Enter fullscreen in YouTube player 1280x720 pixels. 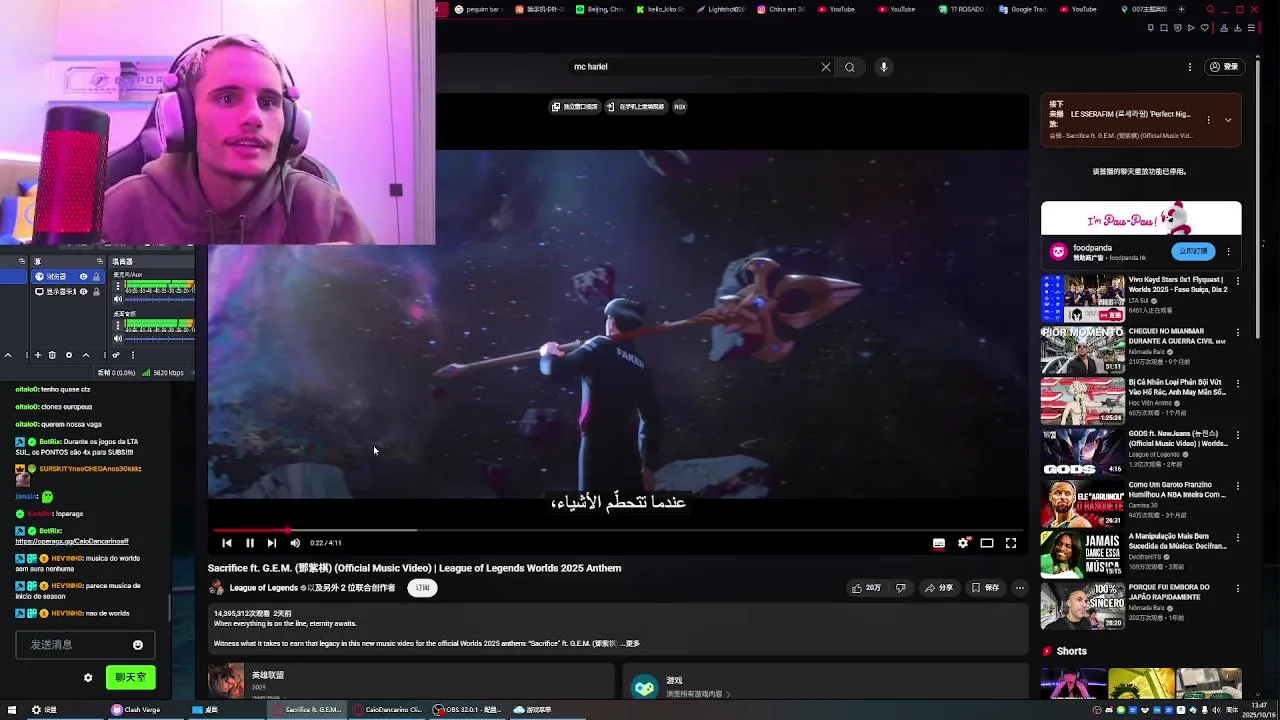pos(1011,543)
